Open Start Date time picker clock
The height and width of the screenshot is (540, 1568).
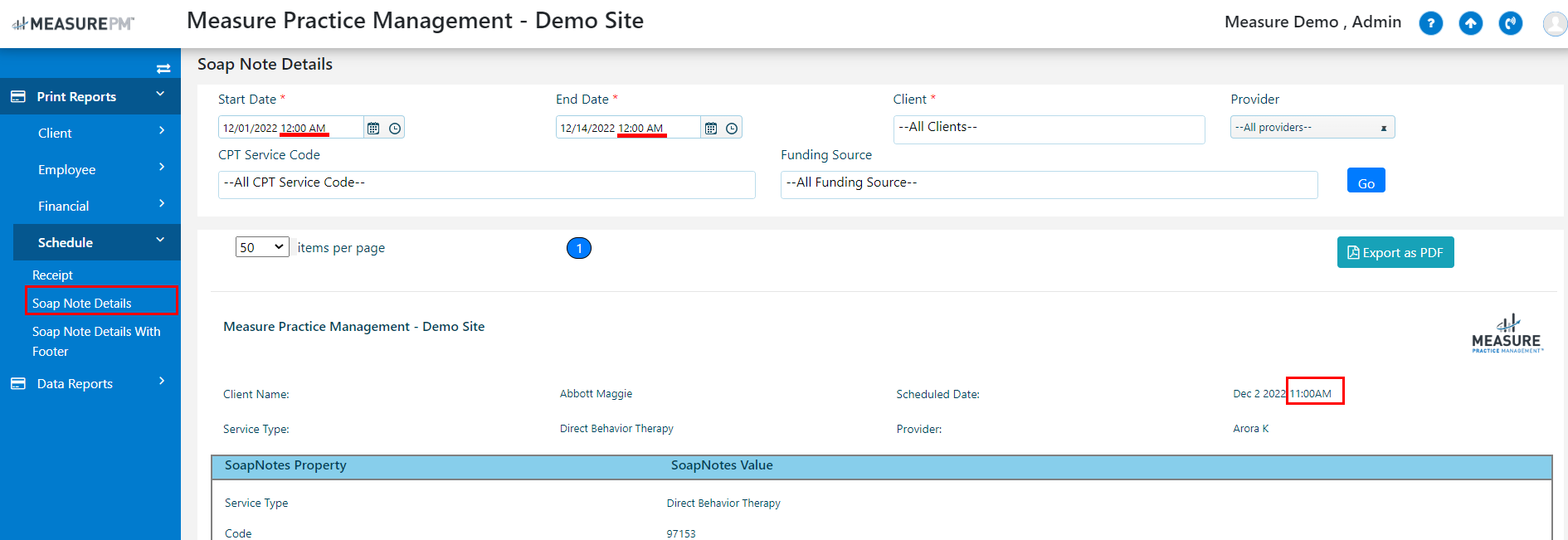tap(395, 129)
